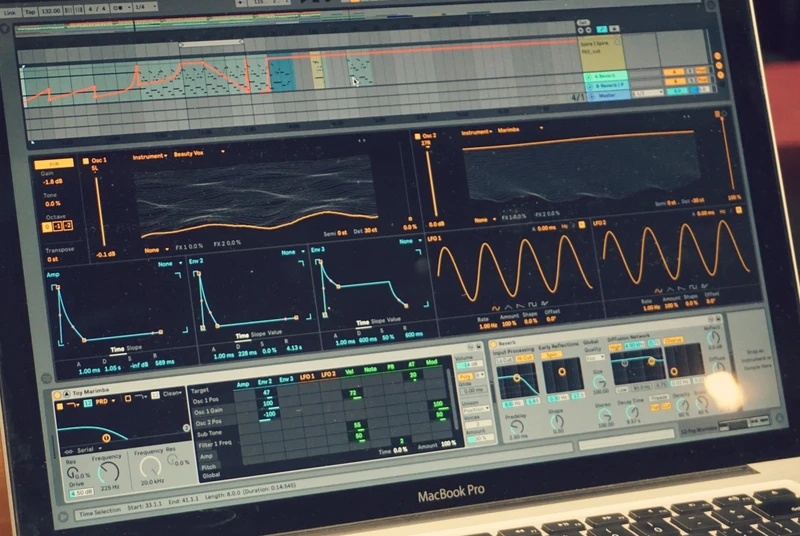The image size is (800, 536).
Task: Click the sub Gain -1.8 dB value
Action: [x=53, y=182]
